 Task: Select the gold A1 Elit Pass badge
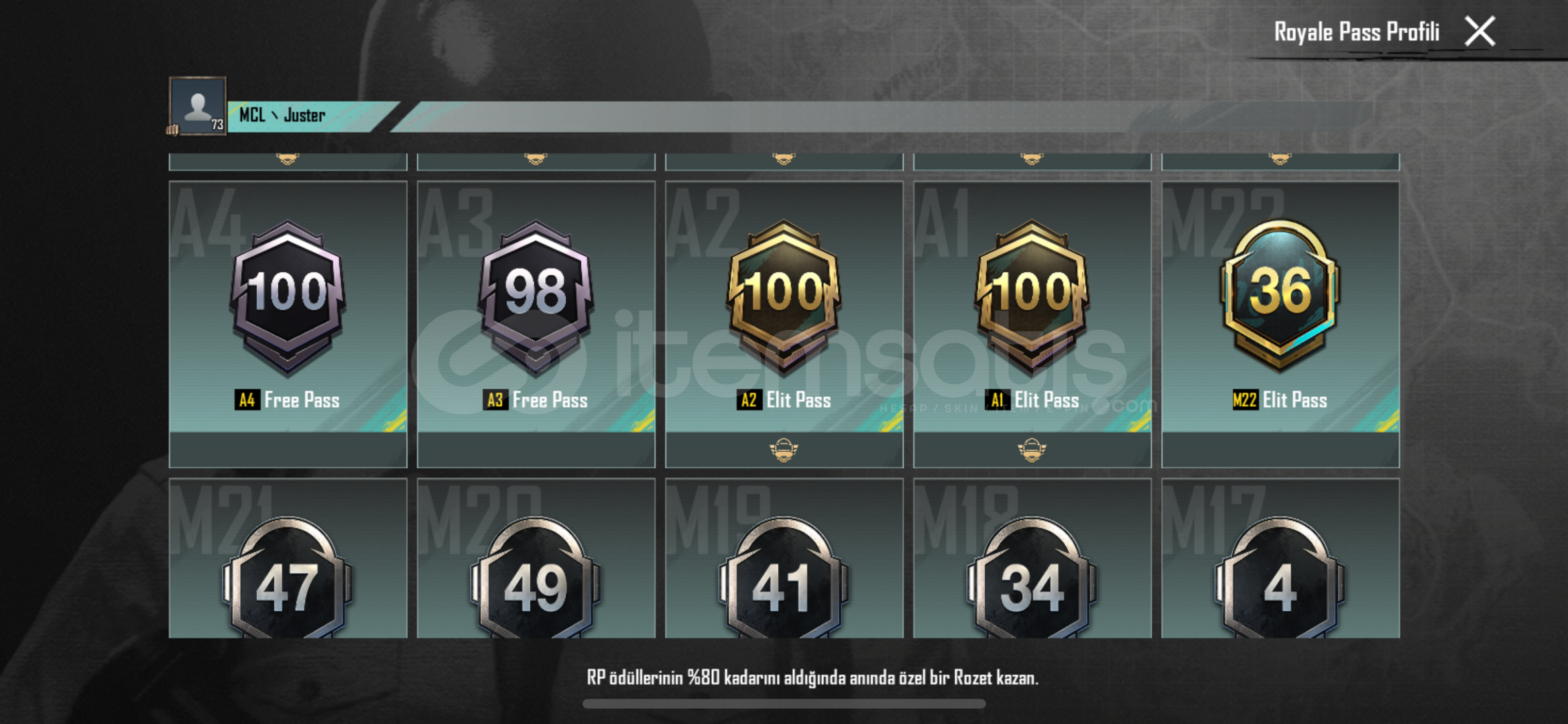point(1032,295)
